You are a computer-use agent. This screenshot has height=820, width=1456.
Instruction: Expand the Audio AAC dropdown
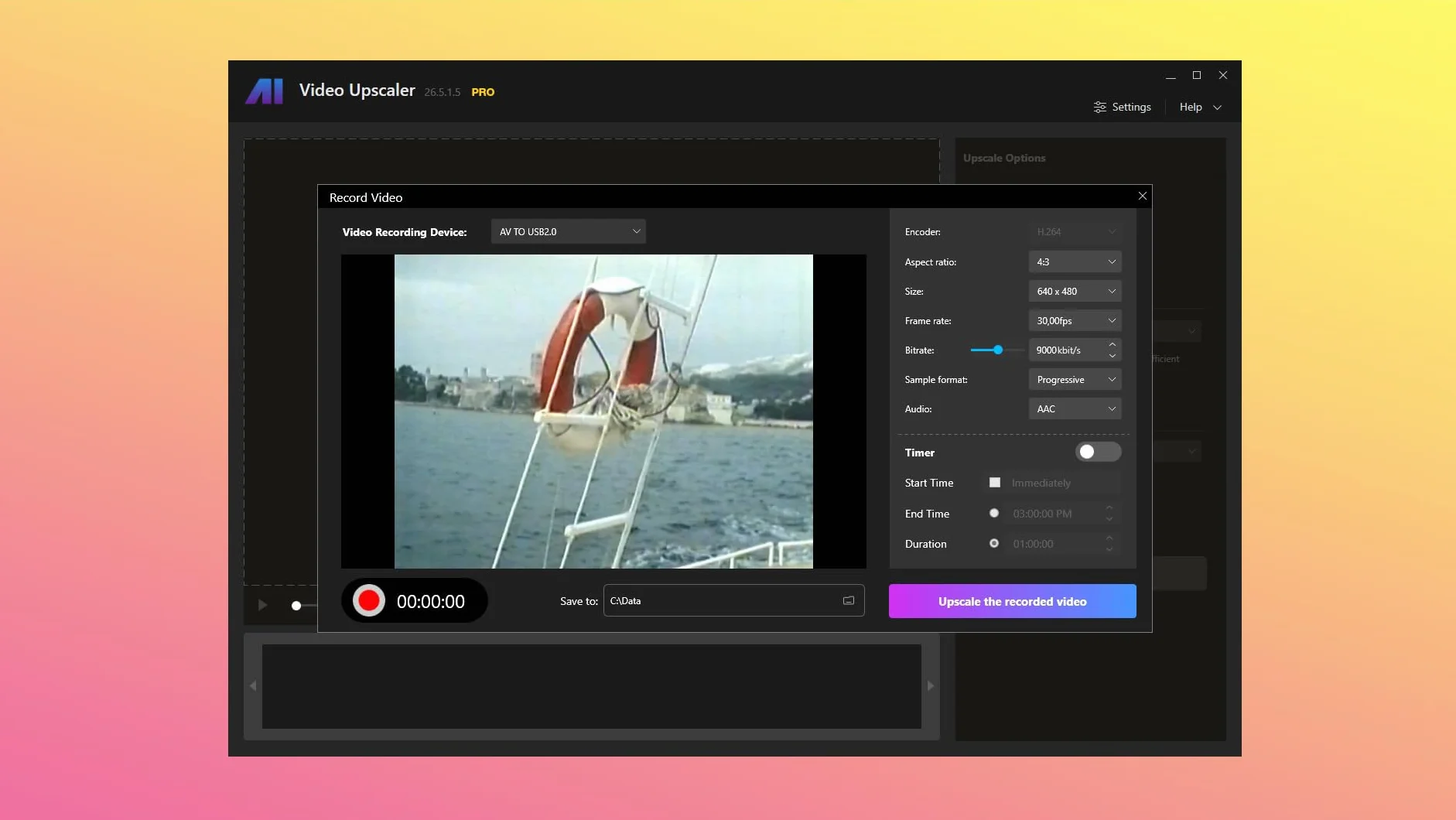pos(1075,408)
